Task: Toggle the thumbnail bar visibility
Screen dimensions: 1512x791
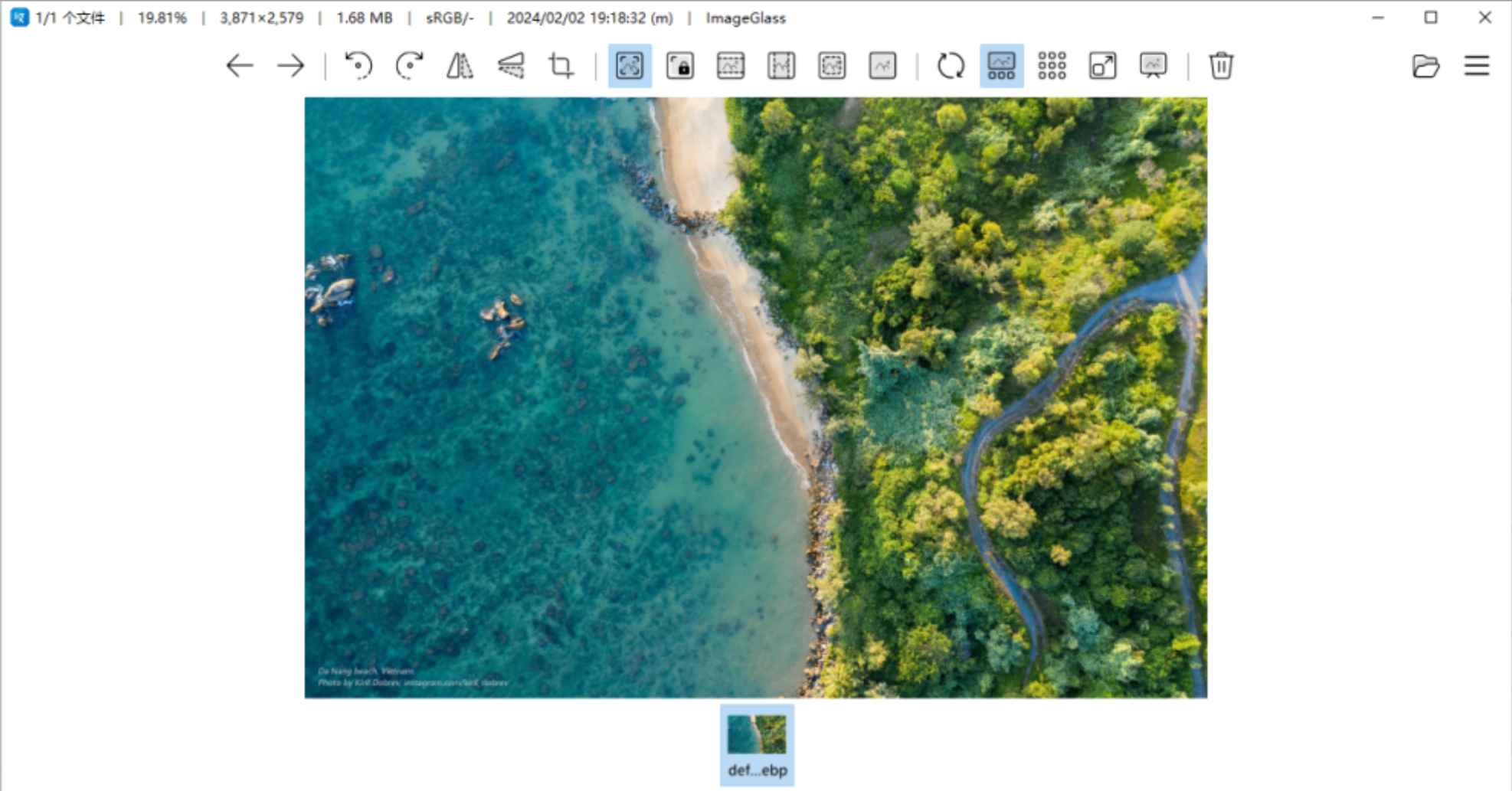Action: [1001, 67]
